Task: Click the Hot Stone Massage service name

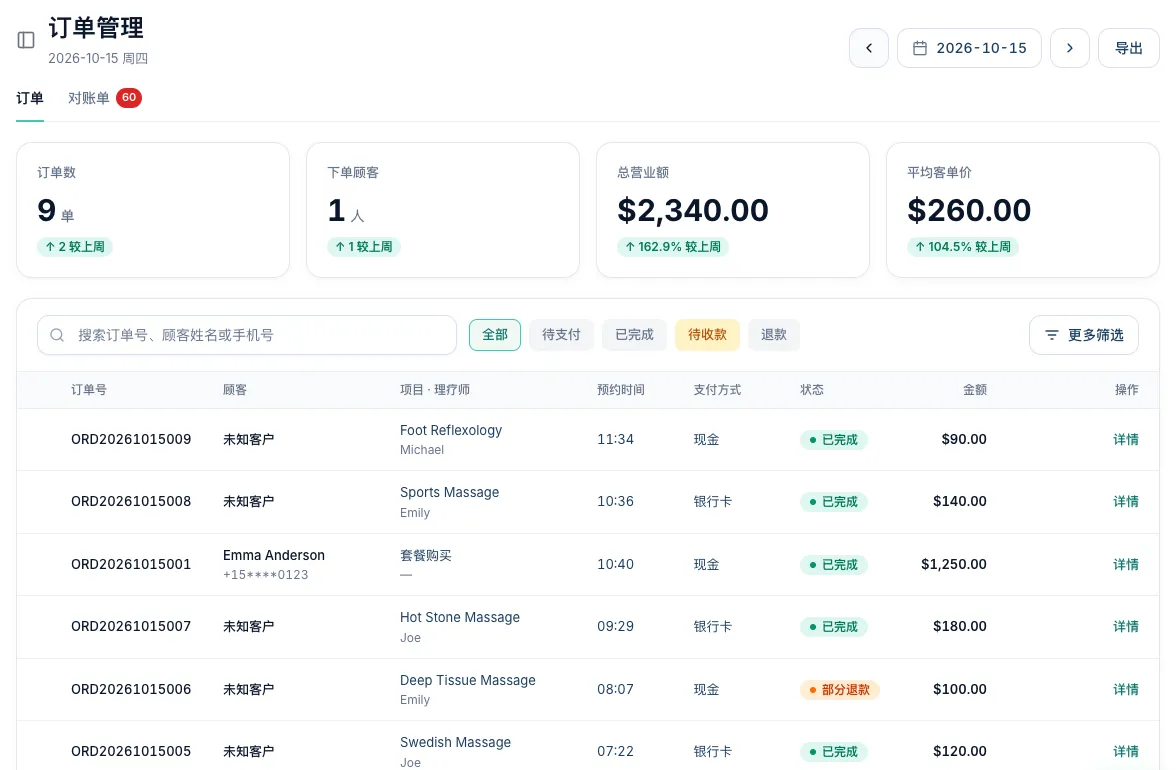Action: tap(460, 618)
